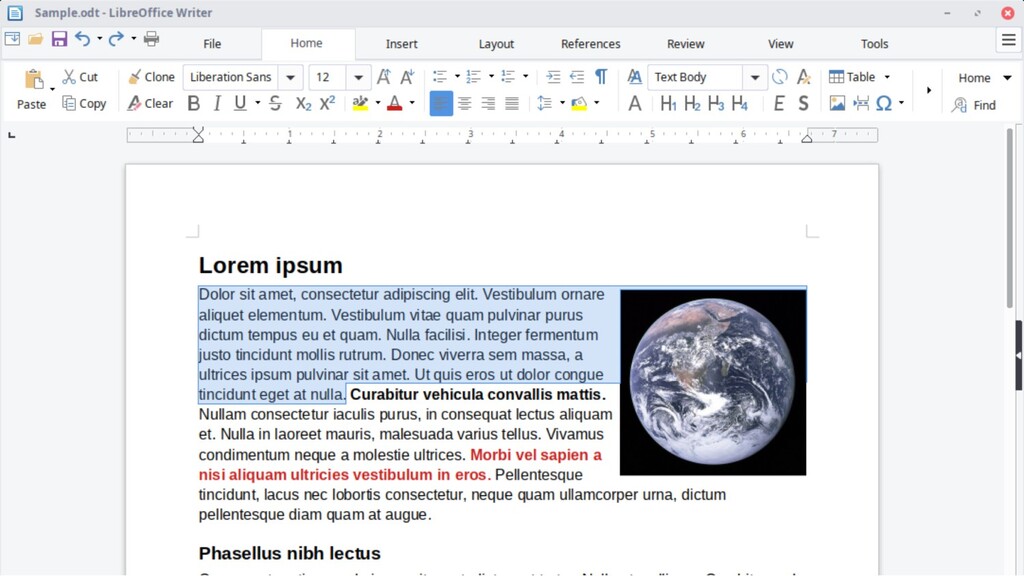Insert special character omega

coord(884,103)
